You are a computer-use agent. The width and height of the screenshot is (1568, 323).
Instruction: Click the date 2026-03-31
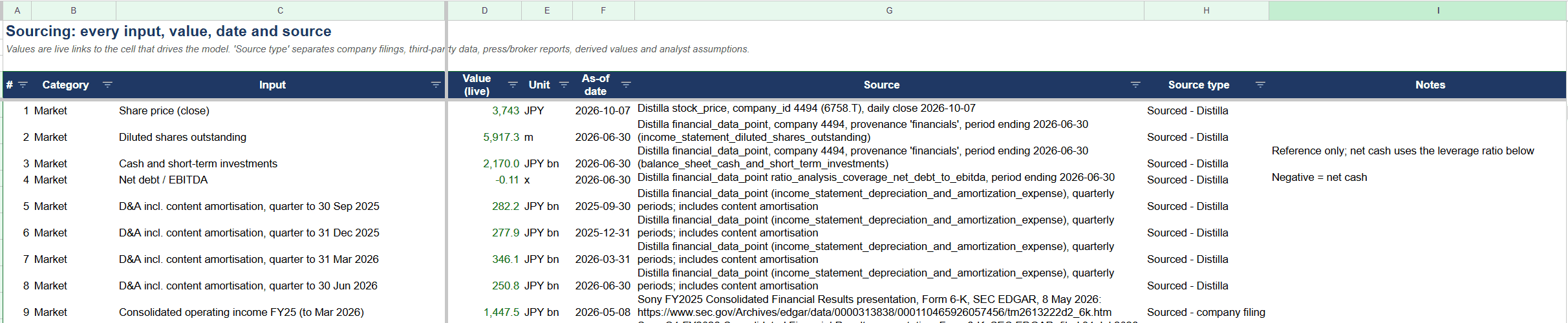pyautogui.click(x=603, y=260)
